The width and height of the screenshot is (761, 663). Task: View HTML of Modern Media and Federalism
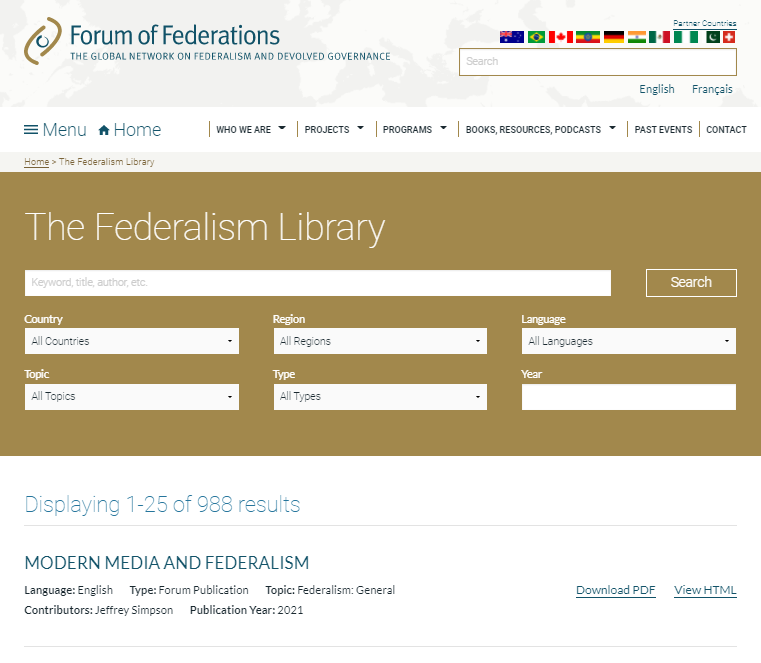point(705,590)
